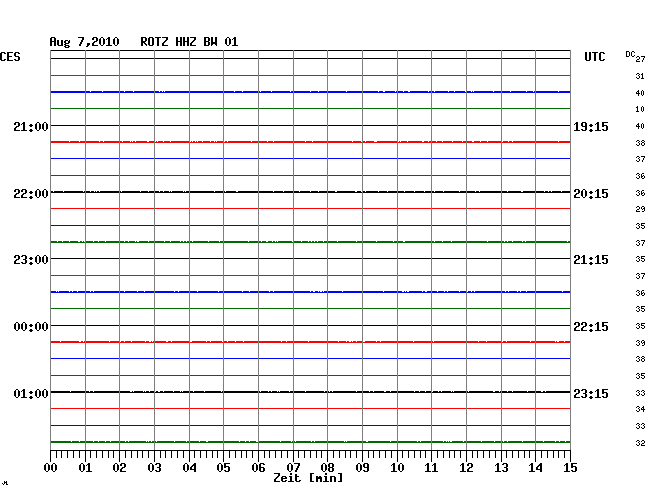Click minute axis tick label "09"
This screenshot has width=650, height=494.
point(362,468)
